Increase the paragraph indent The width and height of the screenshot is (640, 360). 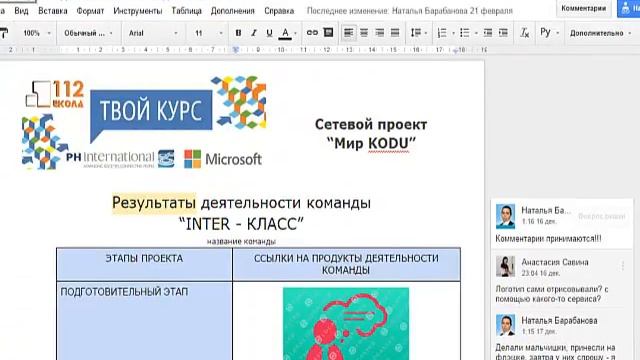pos(503,33)
